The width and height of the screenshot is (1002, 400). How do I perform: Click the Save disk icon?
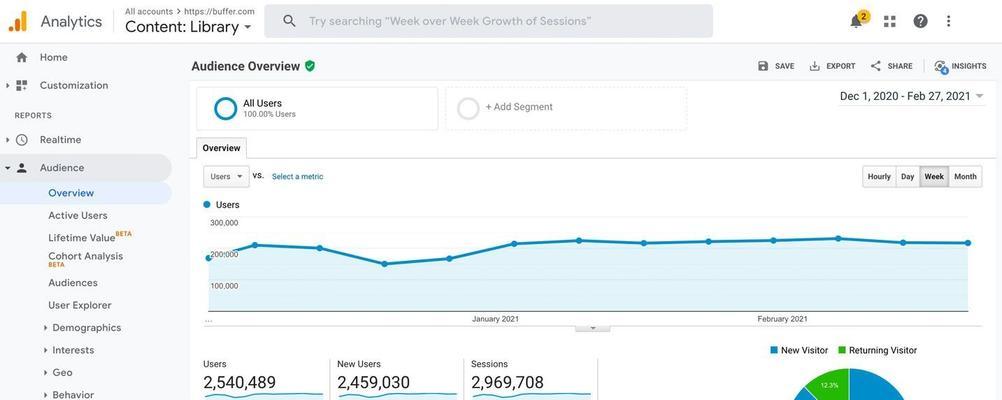pyautogui.click(x=763, y=66)
